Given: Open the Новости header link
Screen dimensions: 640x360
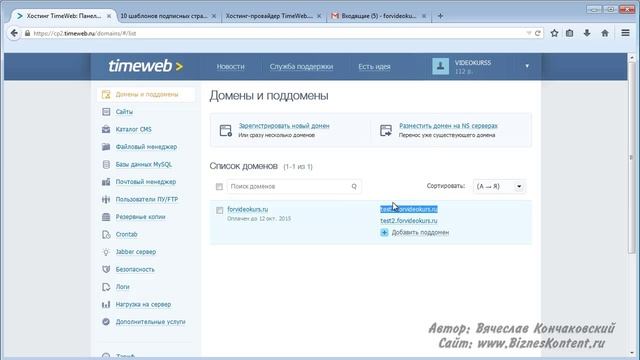Looking at the screenshot, I should [x=231, y=67].
